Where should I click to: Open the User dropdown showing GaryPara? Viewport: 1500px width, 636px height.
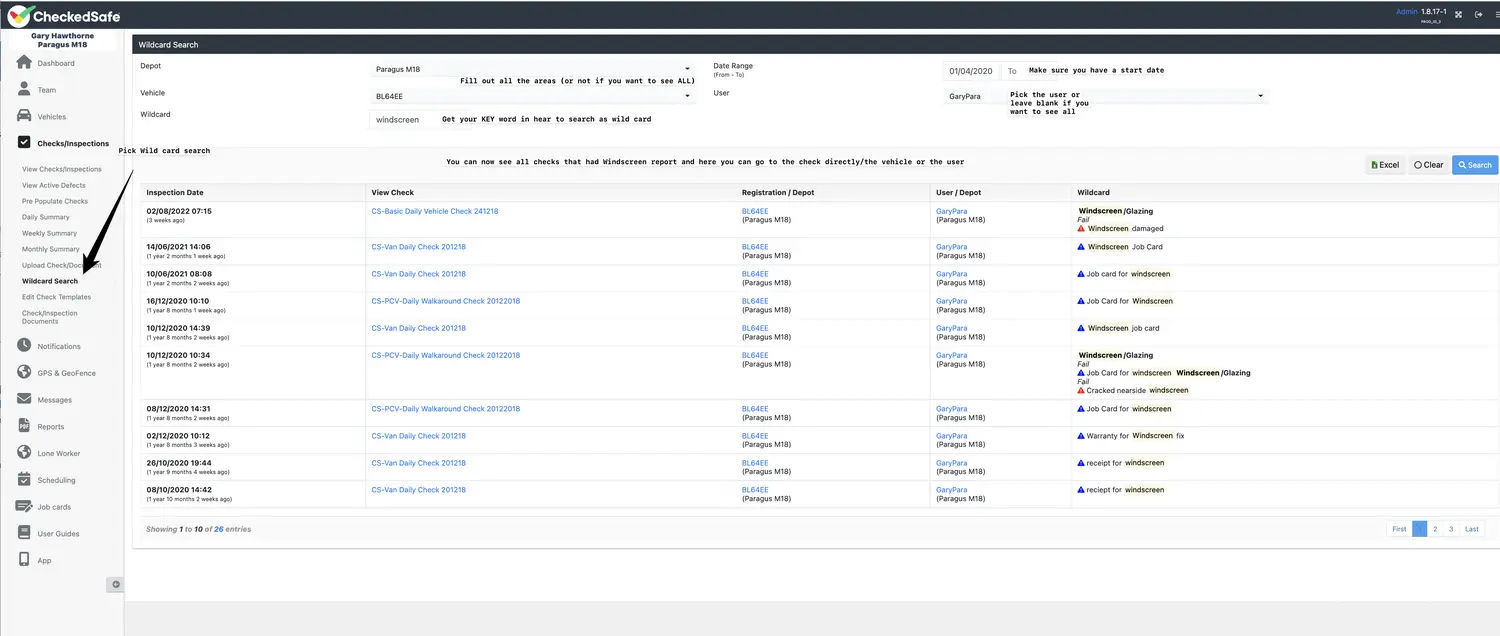pos(1106,96)
